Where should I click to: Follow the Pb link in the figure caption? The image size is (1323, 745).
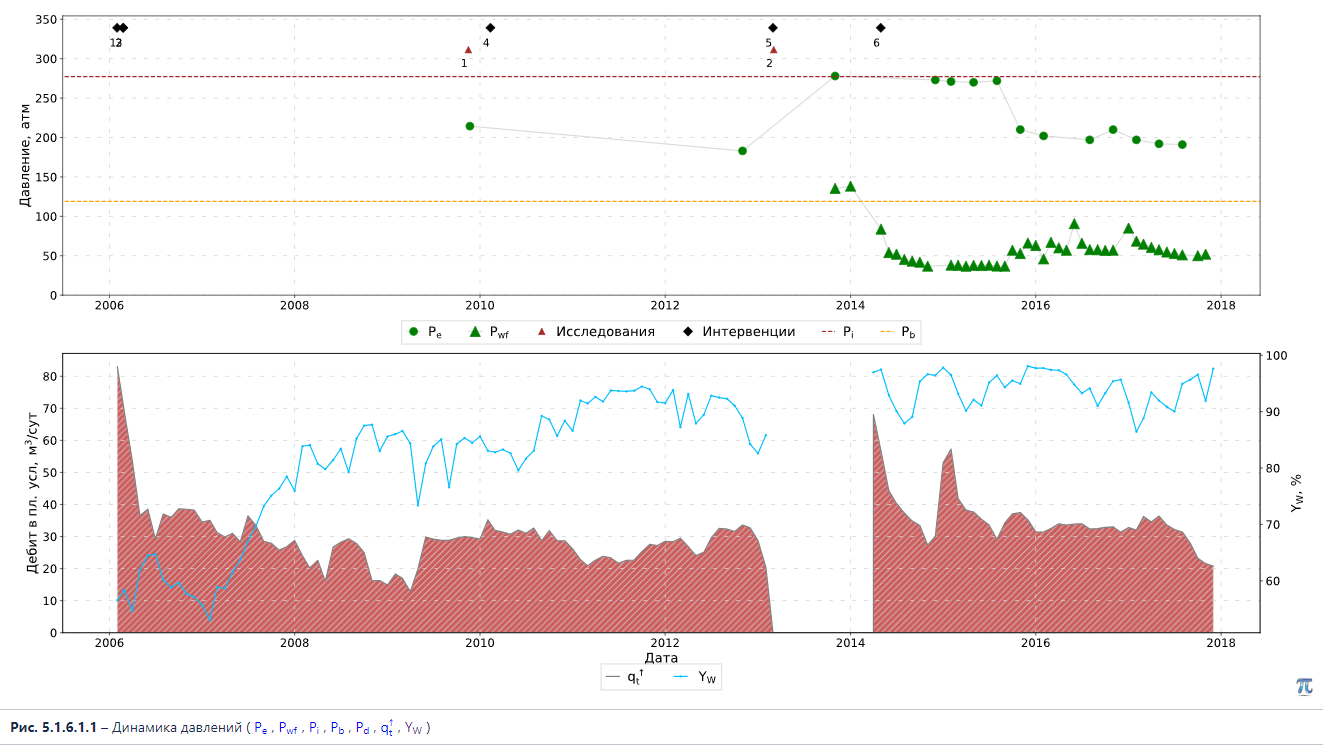338,728
